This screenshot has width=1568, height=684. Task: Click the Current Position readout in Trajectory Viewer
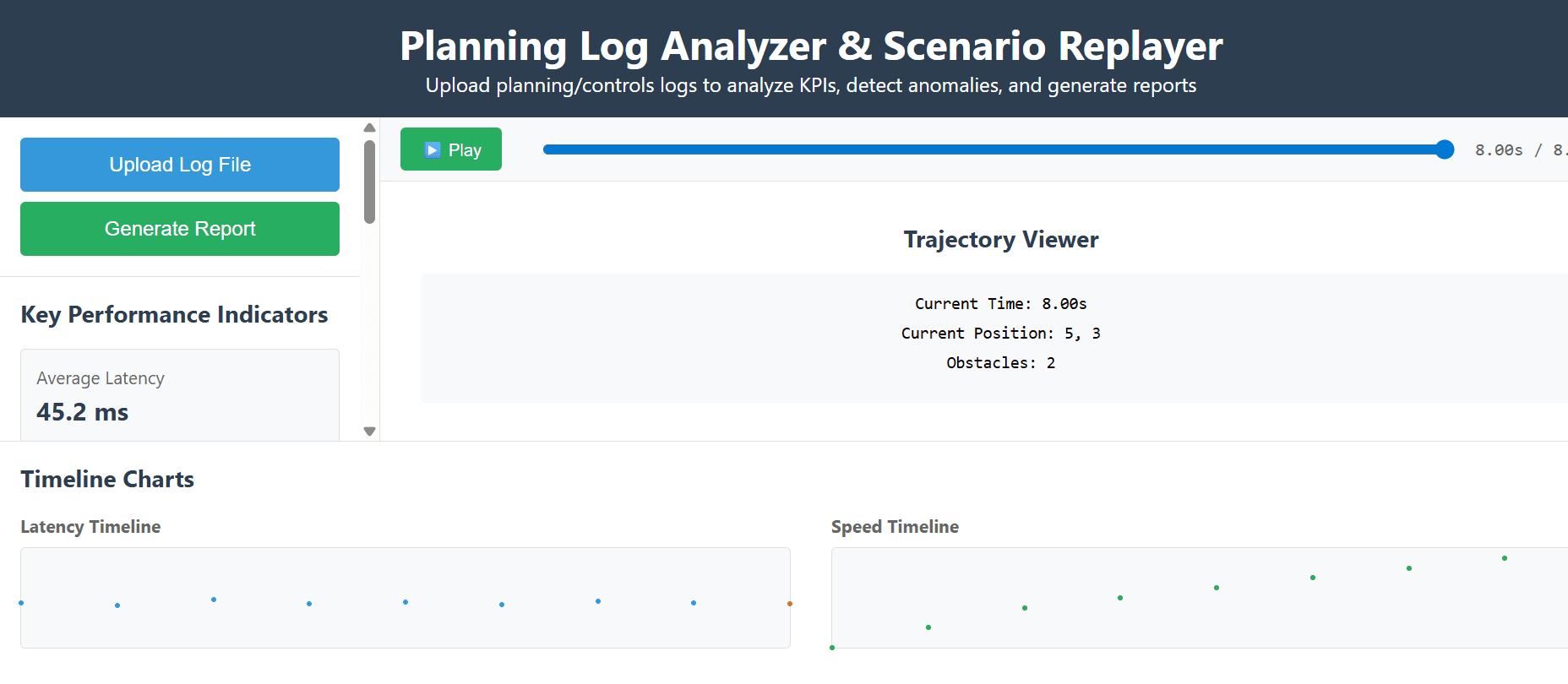pos(1000,334)
